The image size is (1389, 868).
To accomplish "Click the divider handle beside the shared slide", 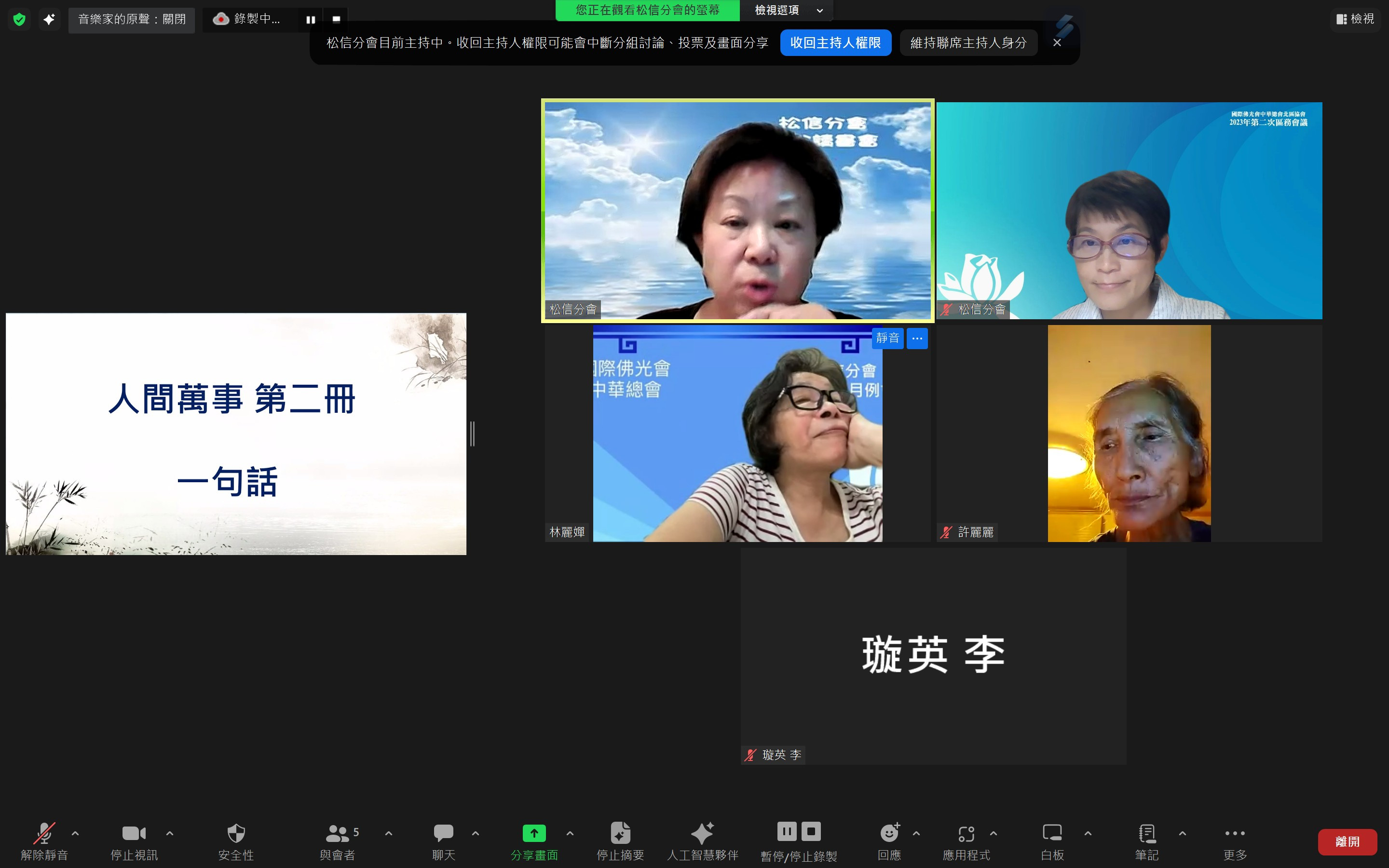I will pyautogui.click(x=472, y=434).
